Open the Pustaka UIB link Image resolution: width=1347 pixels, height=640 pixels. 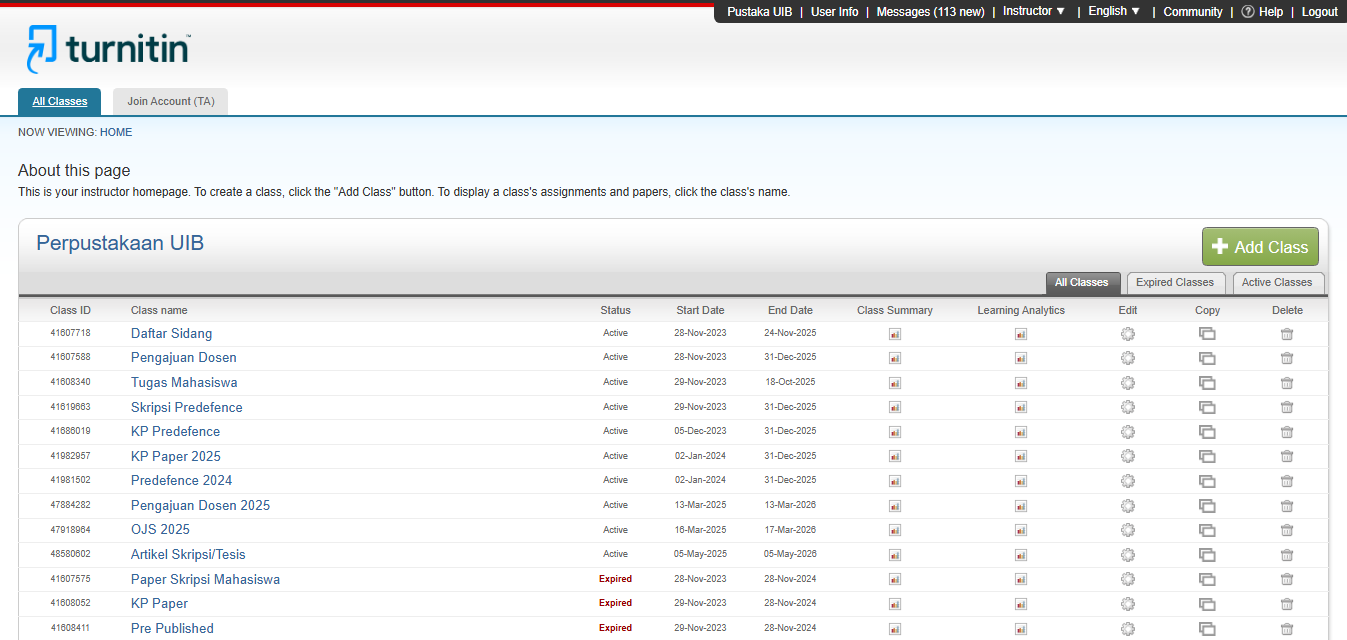pyautogui.click(x=760, y=12)
